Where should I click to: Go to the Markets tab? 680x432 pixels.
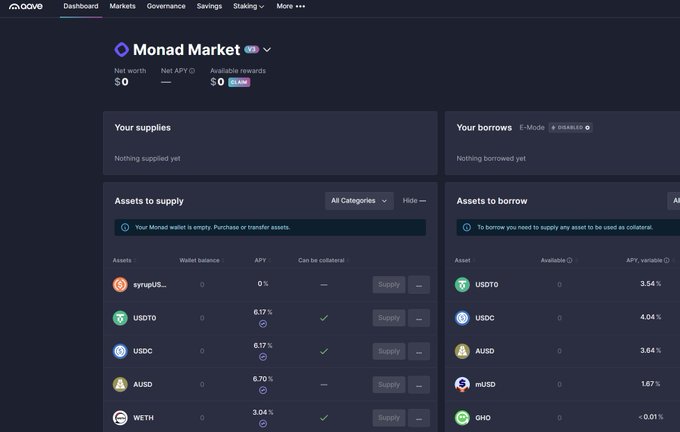(122, 6)
